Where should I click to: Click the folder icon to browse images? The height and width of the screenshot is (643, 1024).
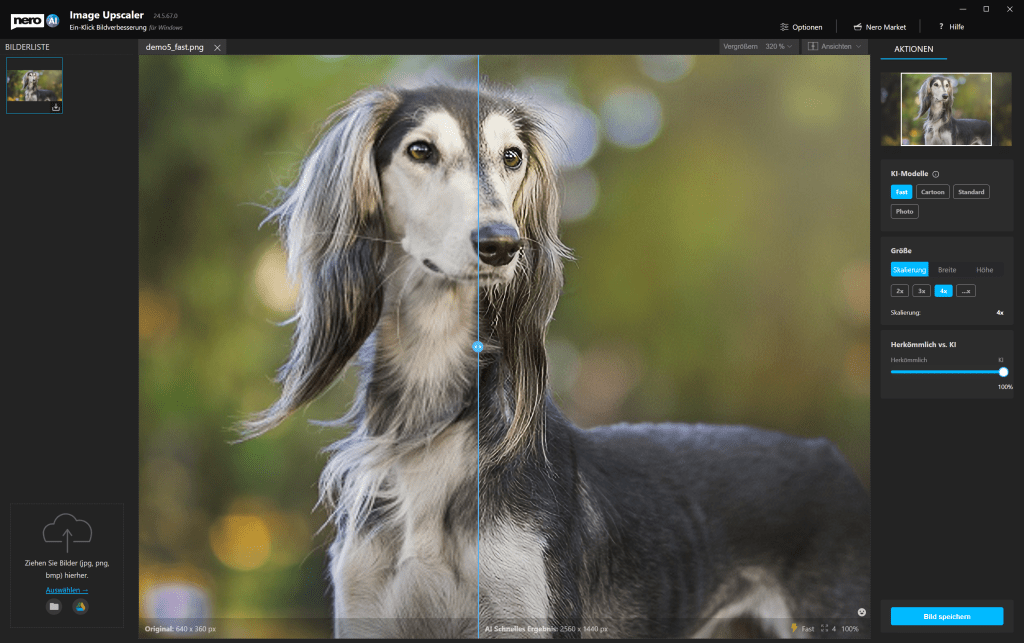tap(54, 607)
